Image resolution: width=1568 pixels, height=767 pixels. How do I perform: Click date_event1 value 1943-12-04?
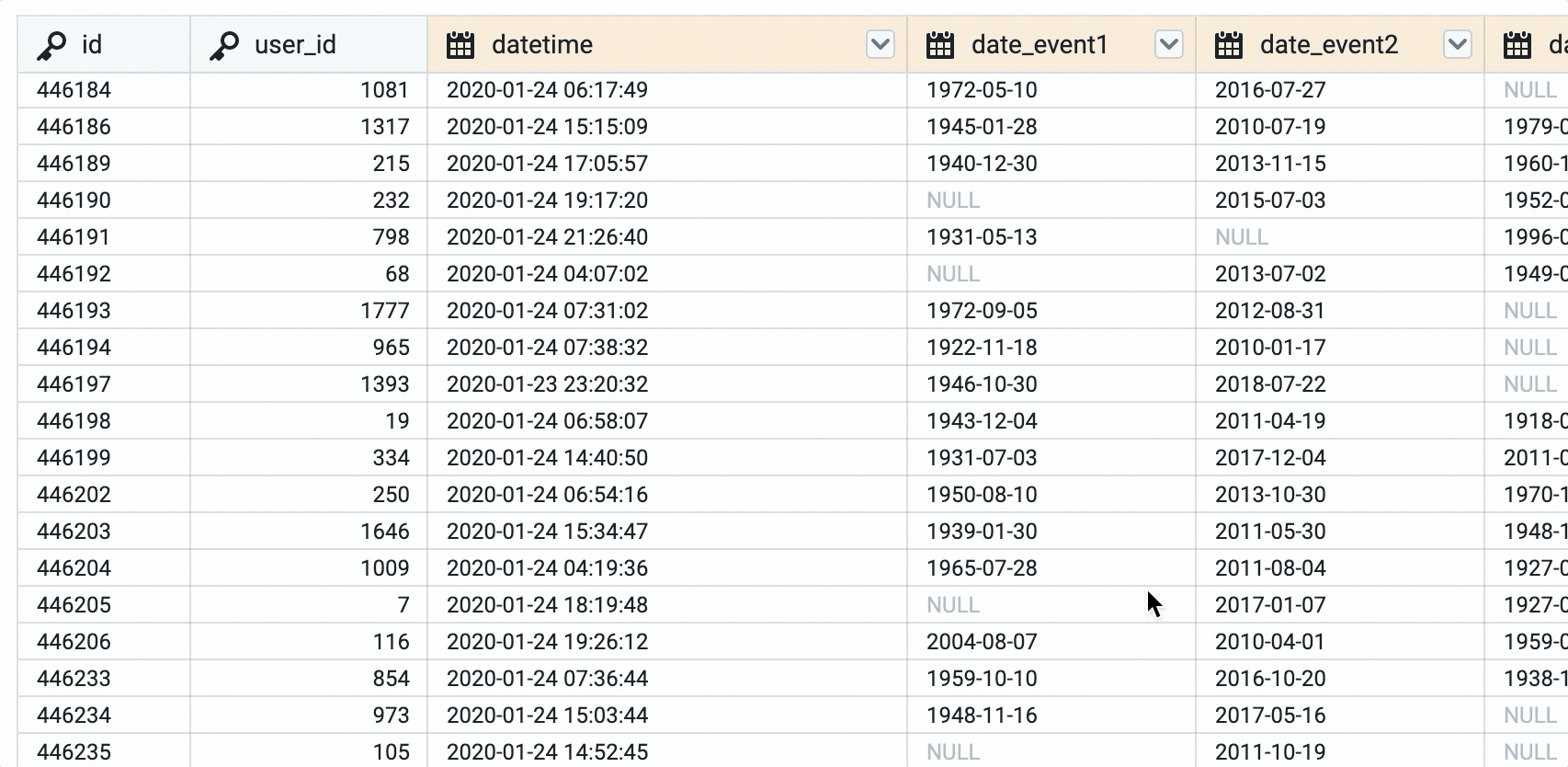click(x=982, y=421)
